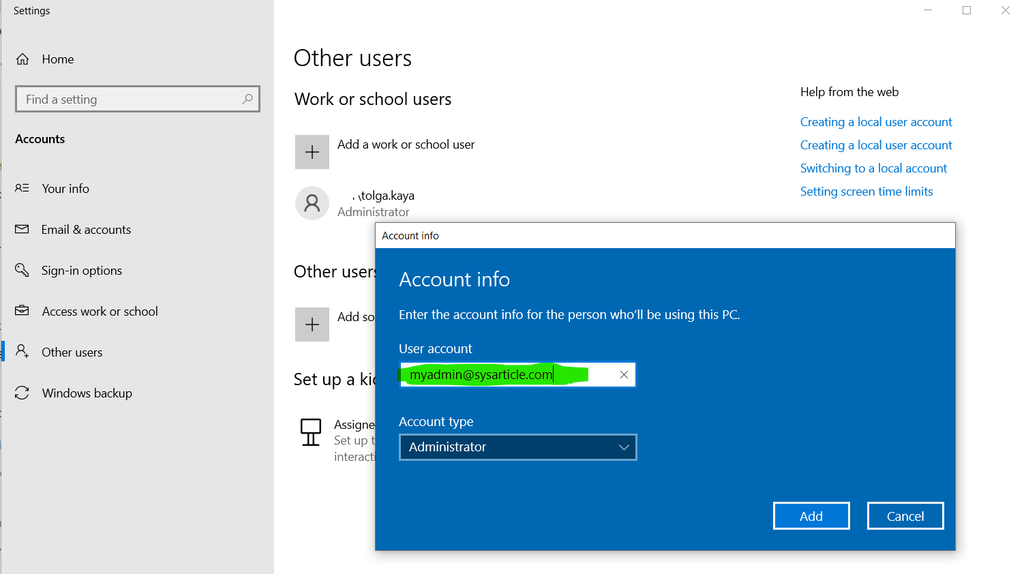Click the Access work or school briefcase icon
This screenshot has width=1024, height=574.
(x=22, y=311)
